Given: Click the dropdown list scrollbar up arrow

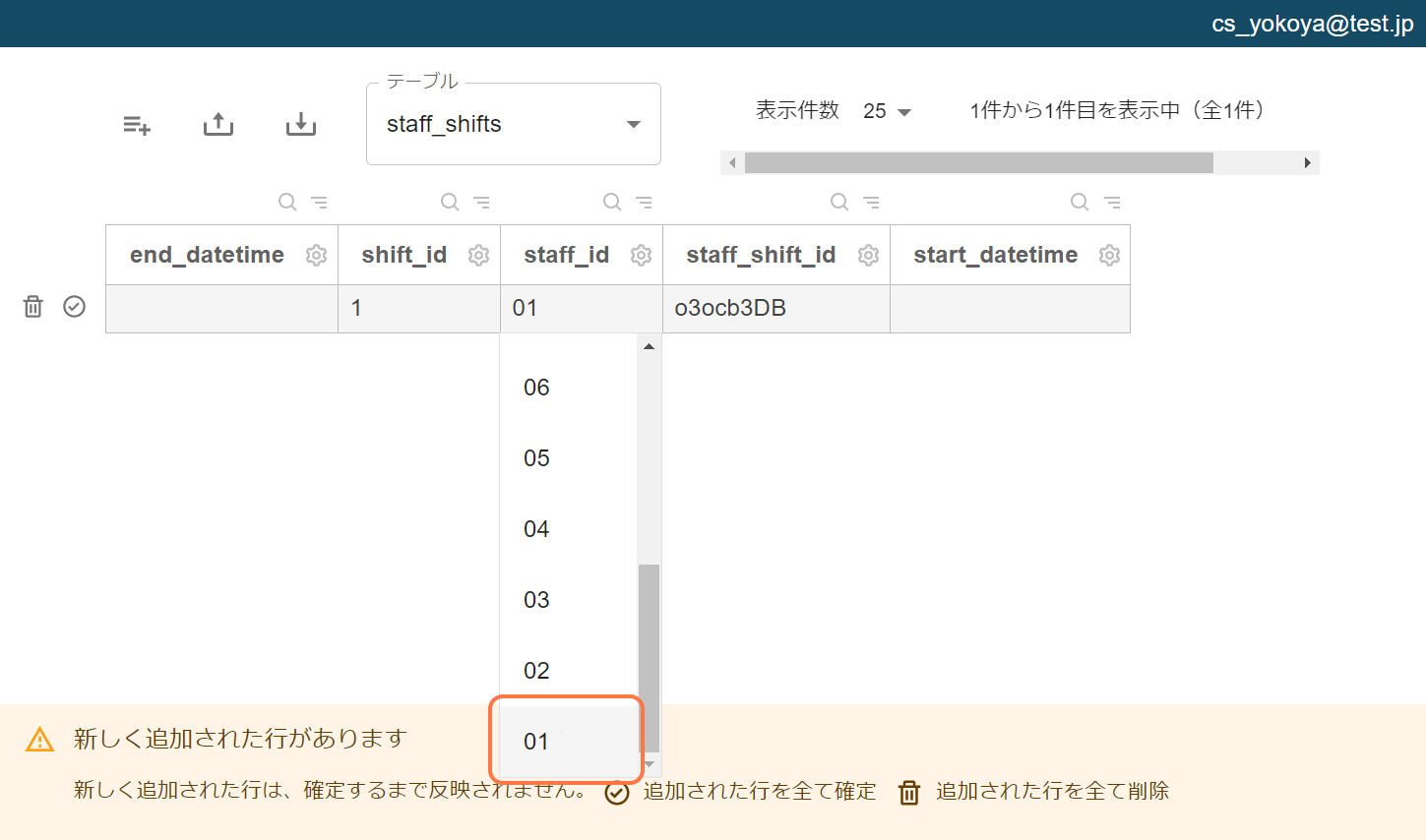Looking at the screenshot, I should pos(649,346).
